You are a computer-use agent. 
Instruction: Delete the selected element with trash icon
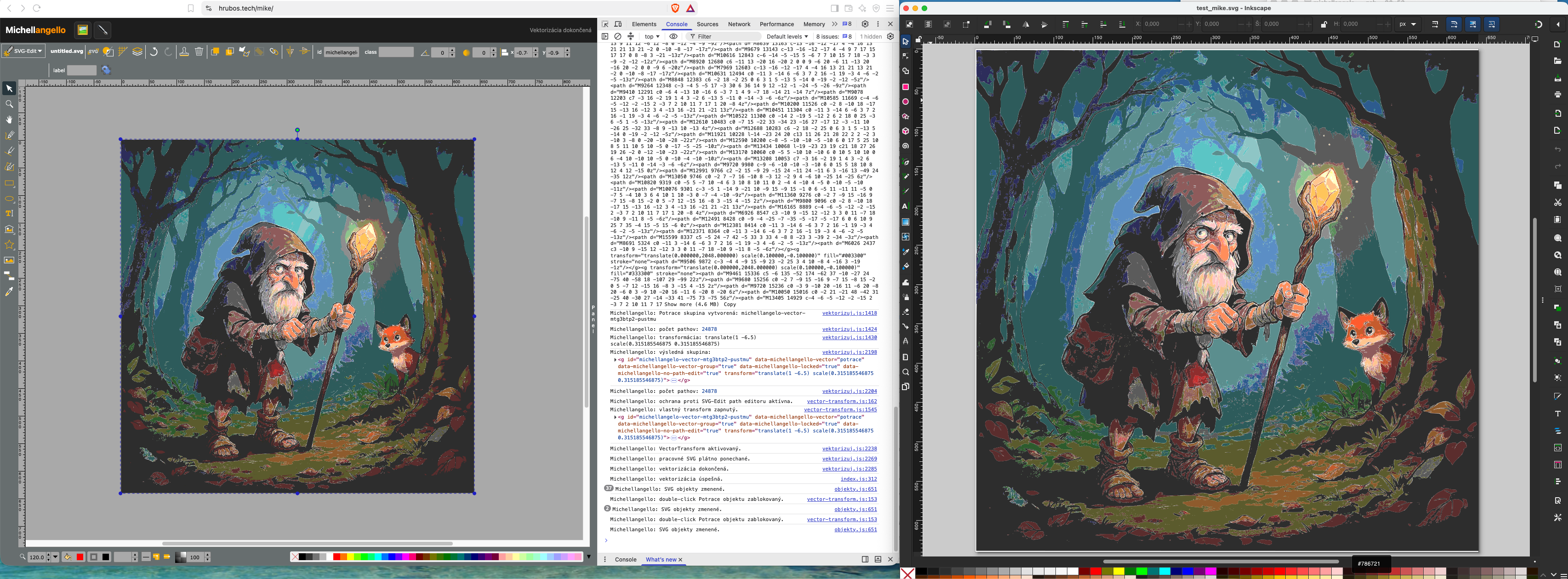pos(199,51)
